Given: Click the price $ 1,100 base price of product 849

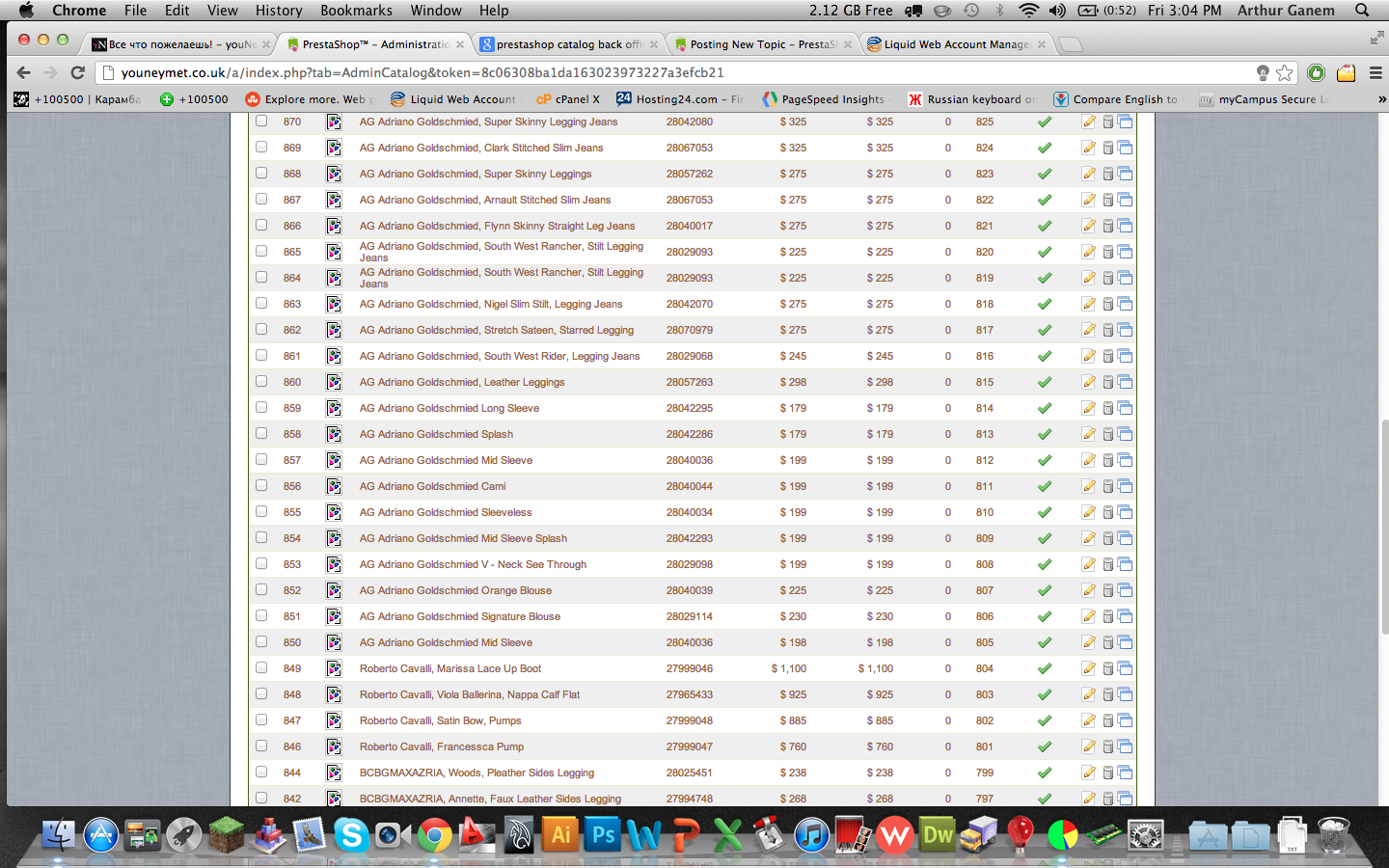Looking at the screenshot, I should (789, 668).
